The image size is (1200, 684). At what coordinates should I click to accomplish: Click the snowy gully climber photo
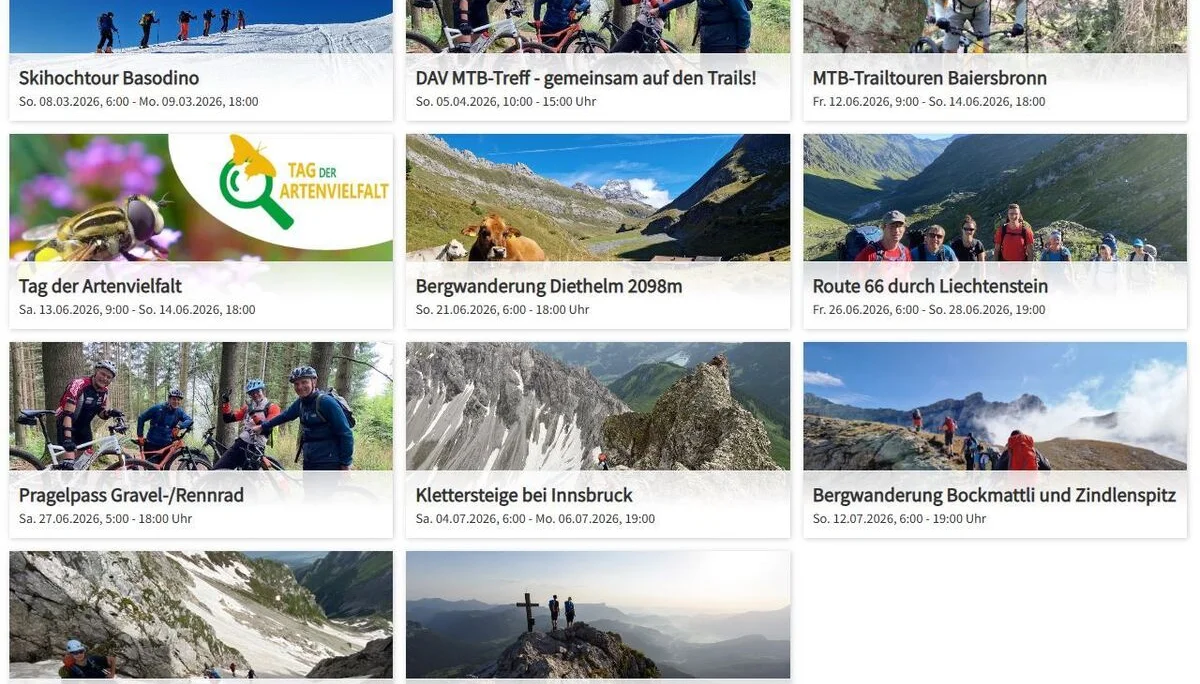pos(200,613)
